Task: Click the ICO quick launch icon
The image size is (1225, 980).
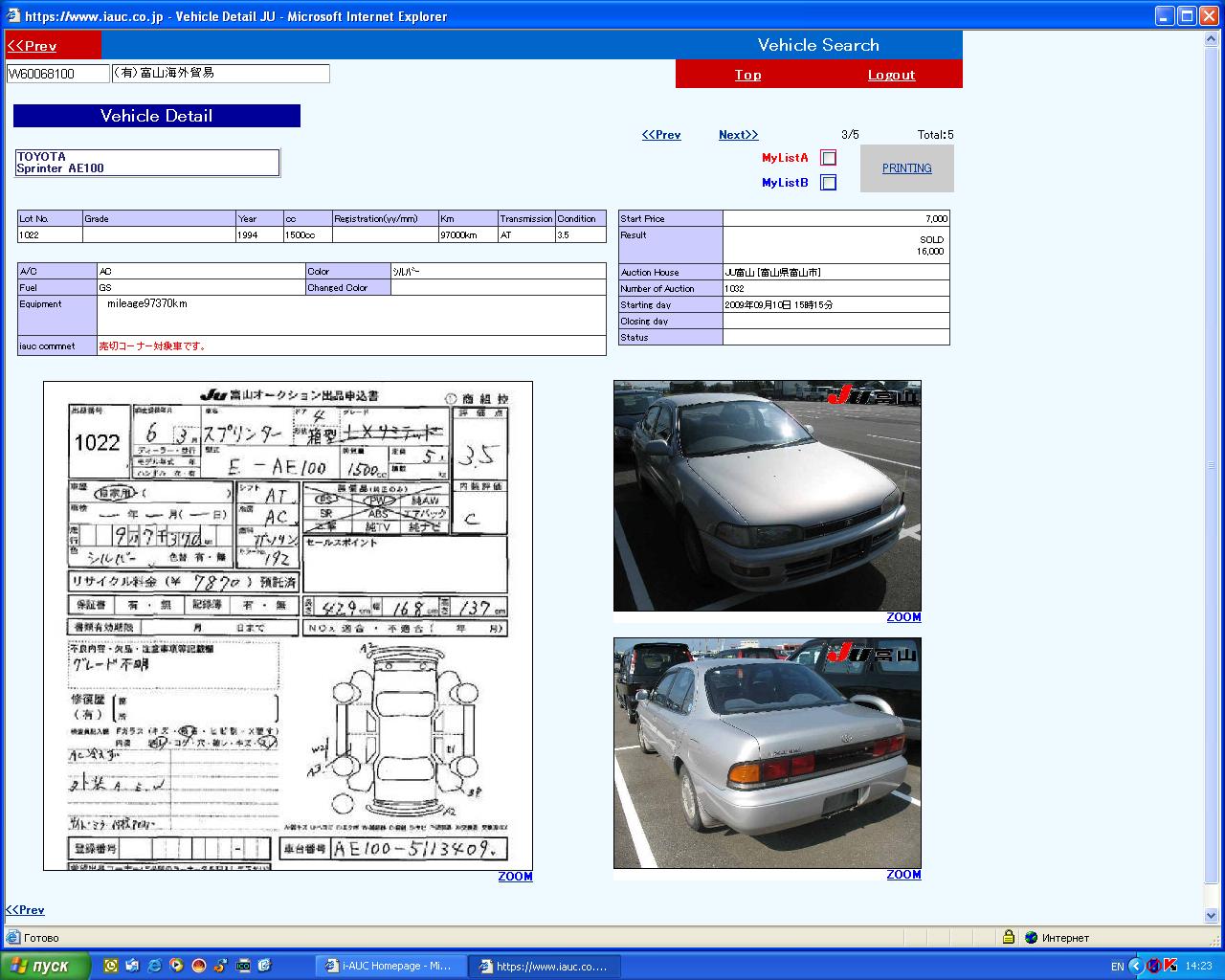Action: click(242, 966)
